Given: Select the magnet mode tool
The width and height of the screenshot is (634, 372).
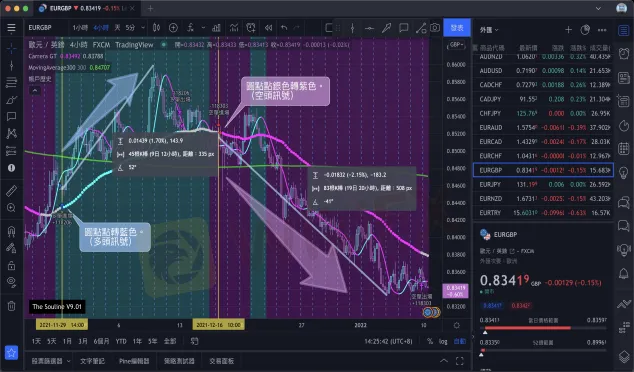Looking at the screenshot, I should click(x=11, y=231).
